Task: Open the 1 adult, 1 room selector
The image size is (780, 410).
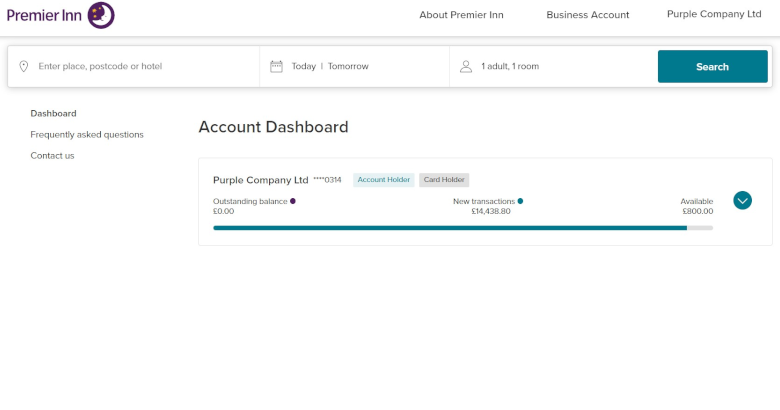Action: coord(510,67)
